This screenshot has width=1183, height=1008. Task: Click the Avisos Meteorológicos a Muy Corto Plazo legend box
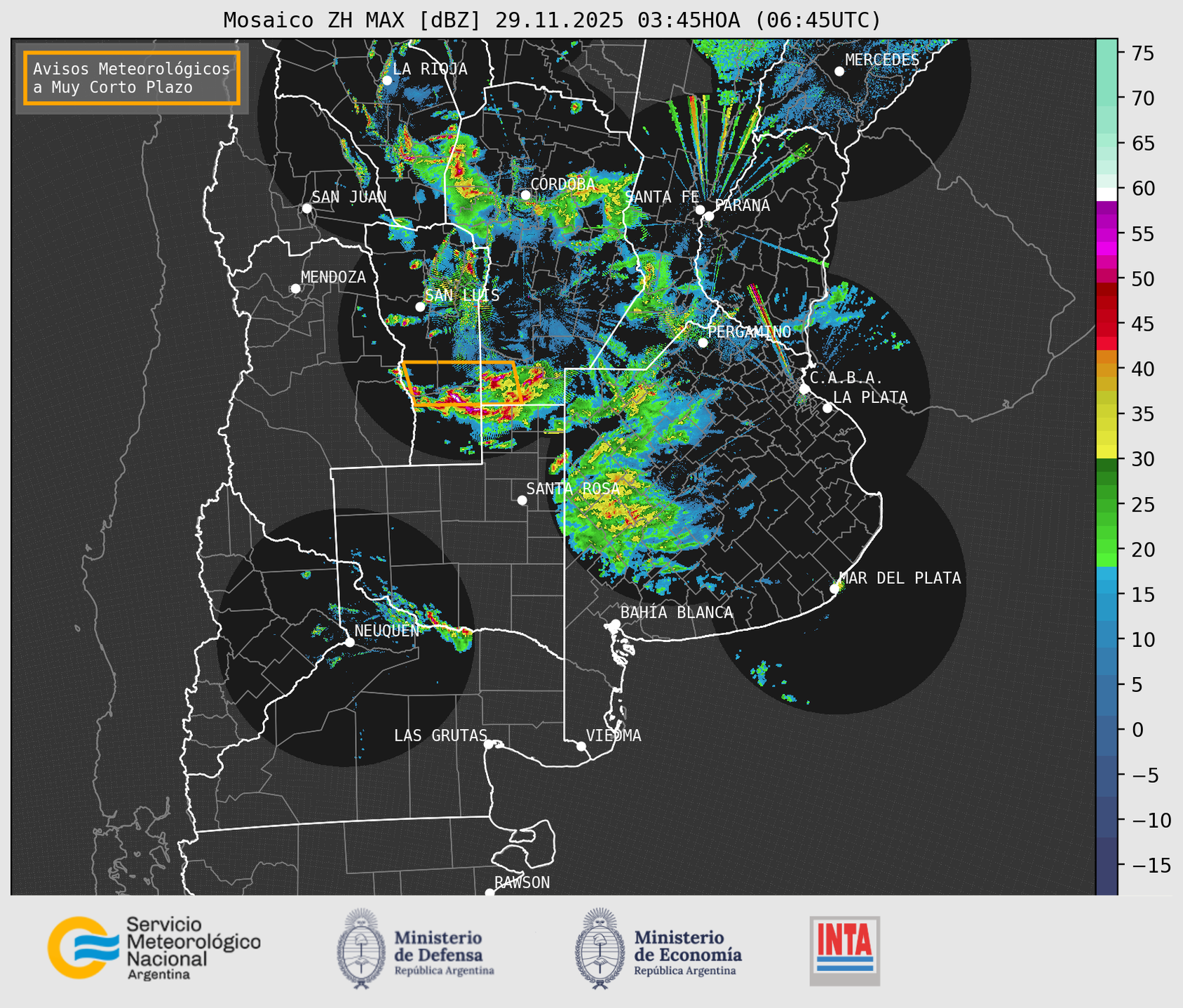(132, 78)
